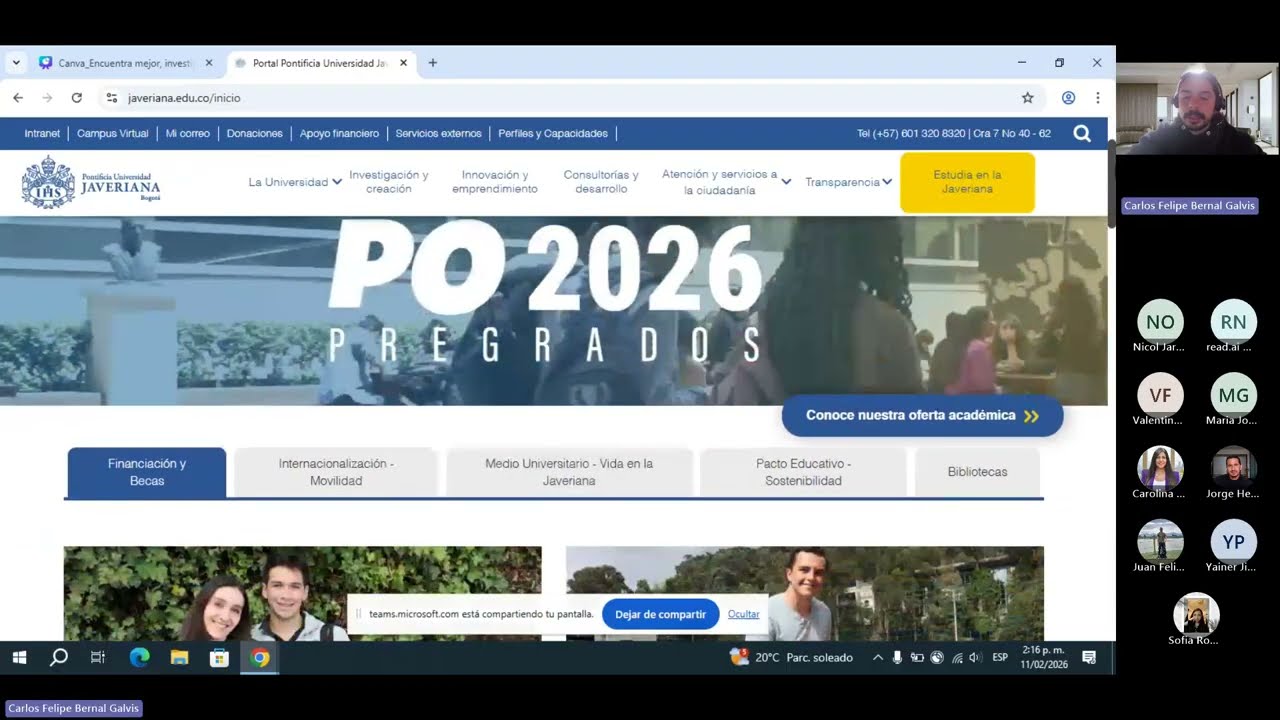Select Medio Universitario - Vida en la Javeriana tab
Viewport: 1280px width, 720px height.
click(x=569, y=472)
